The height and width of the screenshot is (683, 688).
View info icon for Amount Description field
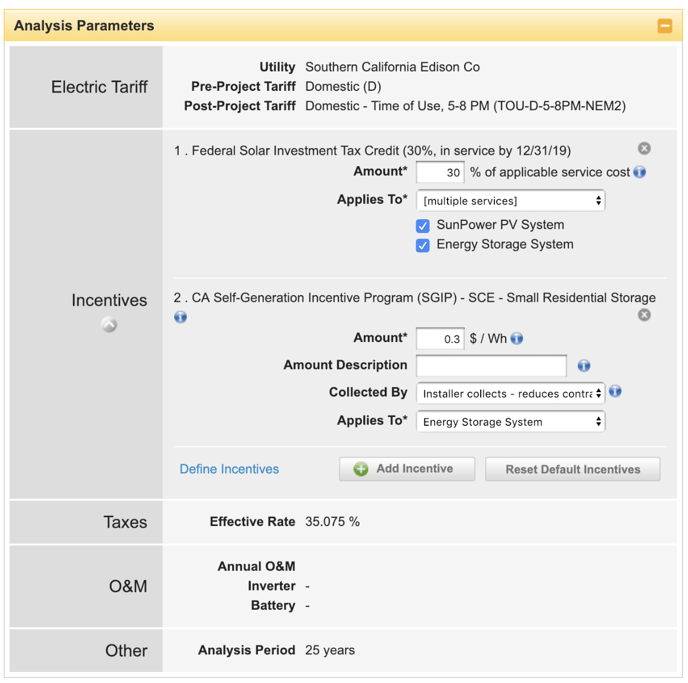[584, 366]
